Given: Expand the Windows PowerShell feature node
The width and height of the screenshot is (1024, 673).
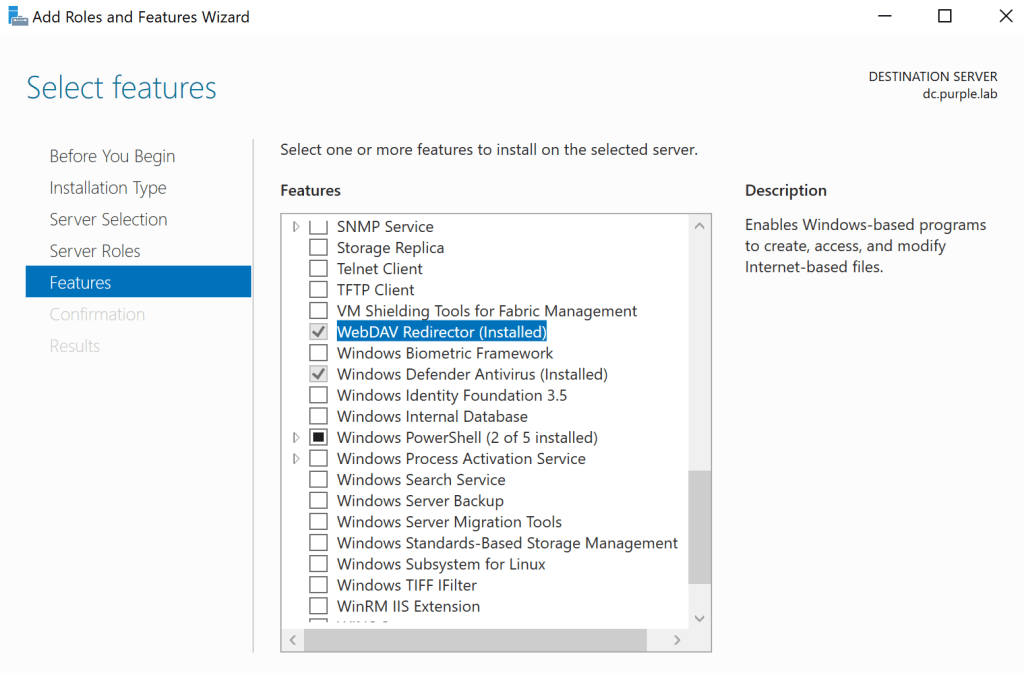Looking at the screenshot, I should [296, 438].
